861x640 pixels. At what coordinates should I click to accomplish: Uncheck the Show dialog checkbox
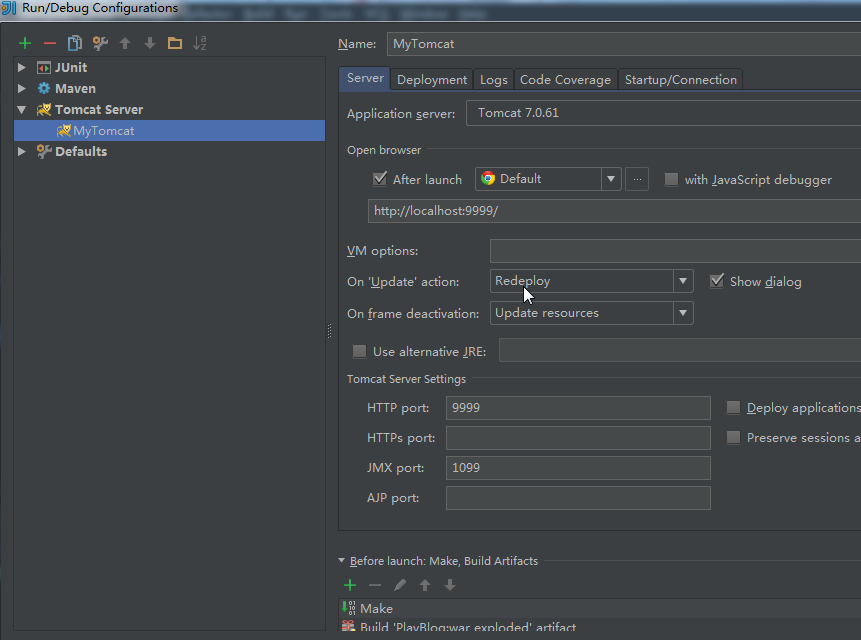coord(717,281)
